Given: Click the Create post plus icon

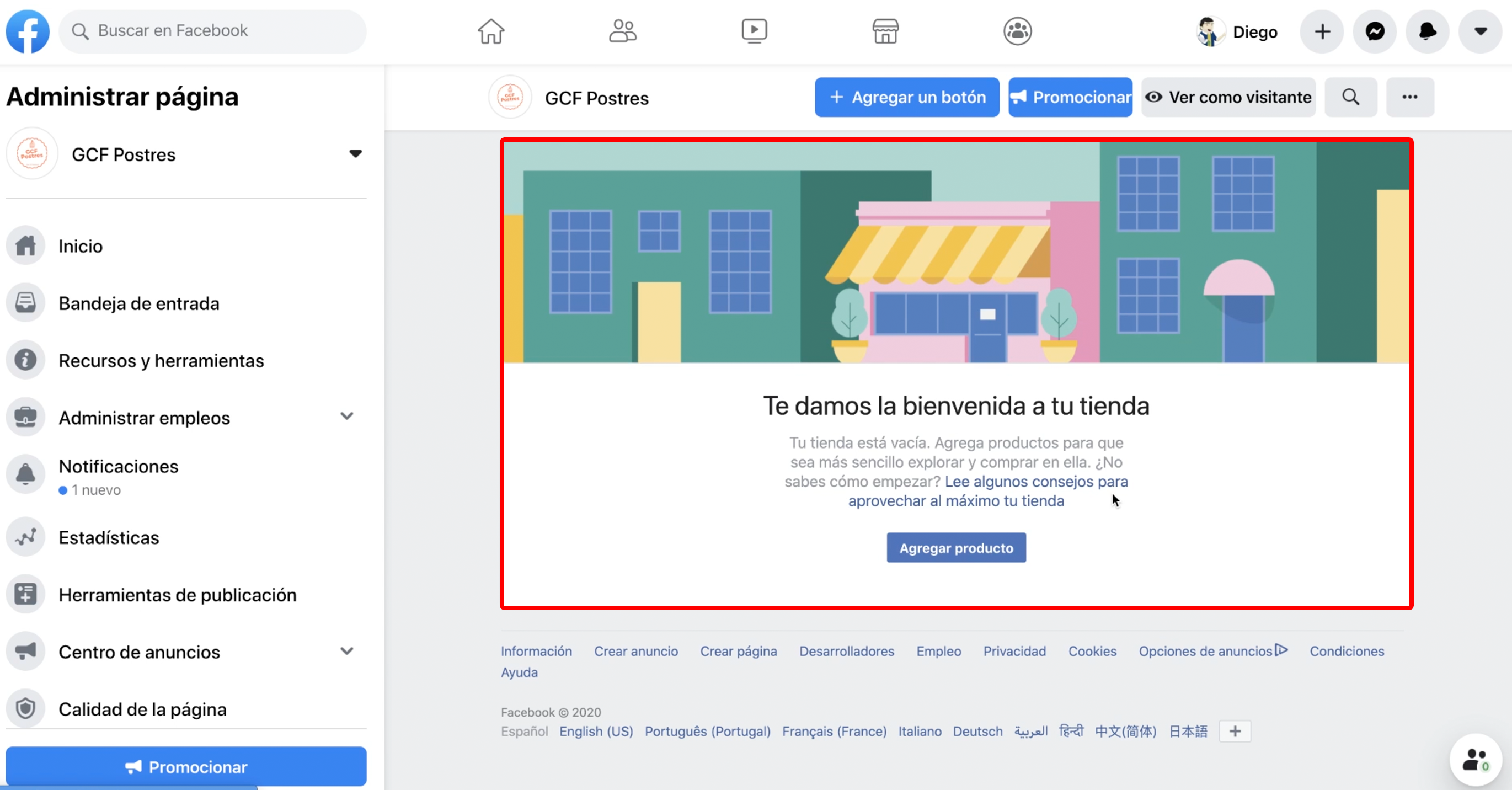Looking at the screenshot, I should 1322,32.
